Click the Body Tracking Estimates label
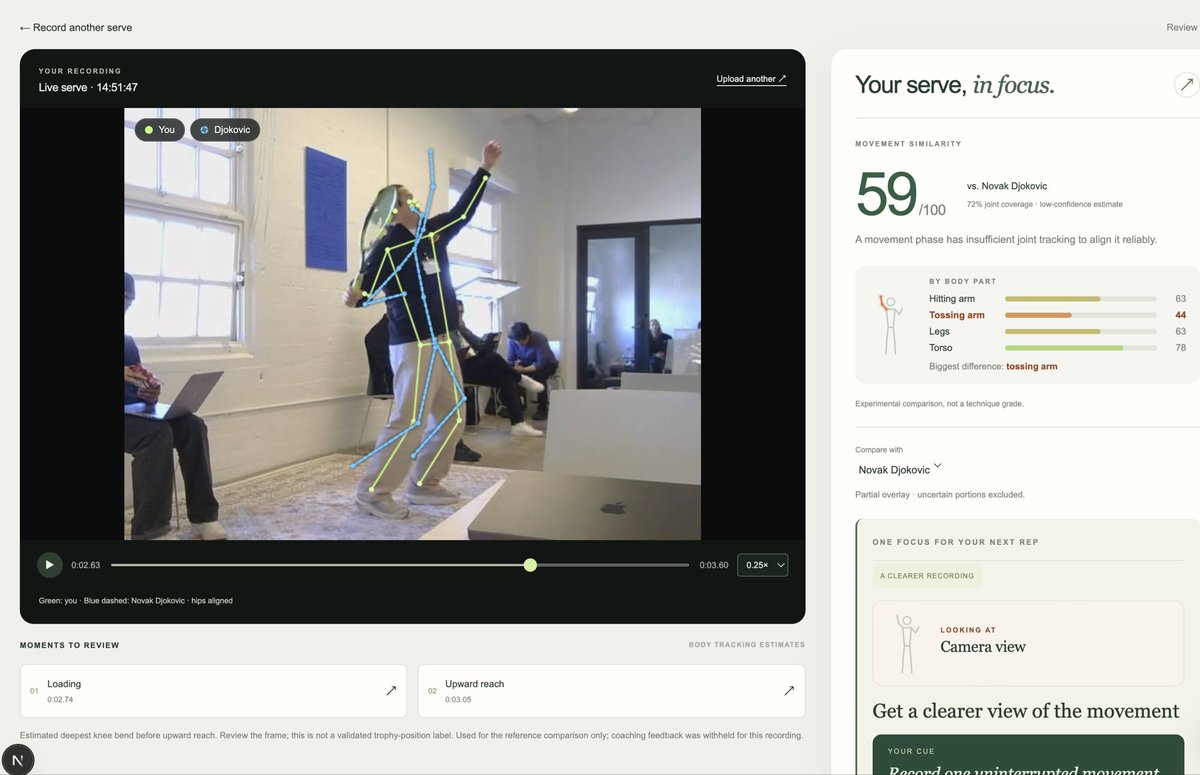1200x775 pixels. click(747, 645)
